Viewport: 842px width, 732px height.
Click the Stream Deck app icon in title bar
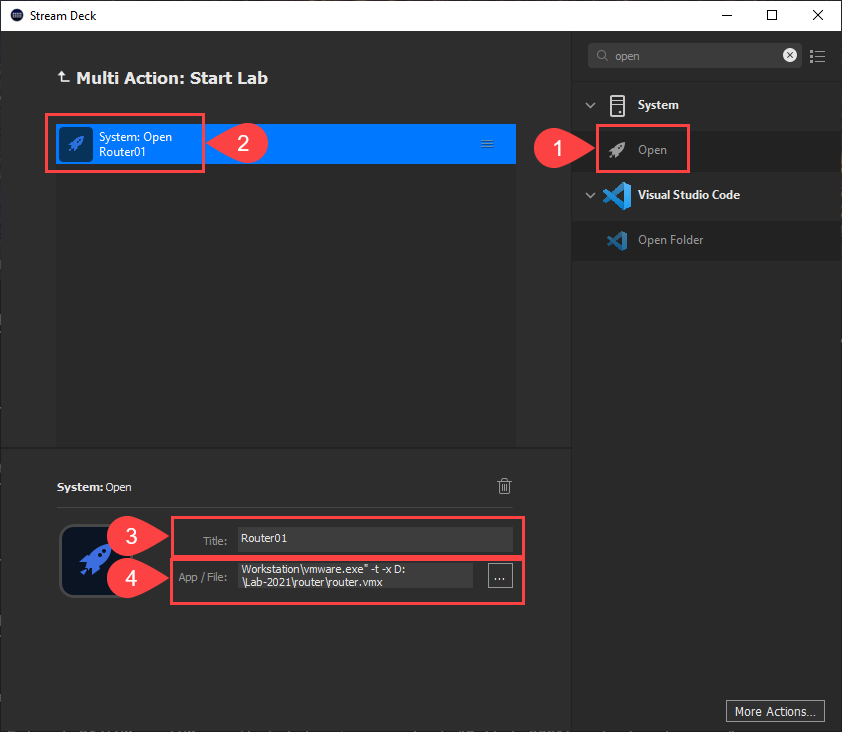click(x=17, y=15)
